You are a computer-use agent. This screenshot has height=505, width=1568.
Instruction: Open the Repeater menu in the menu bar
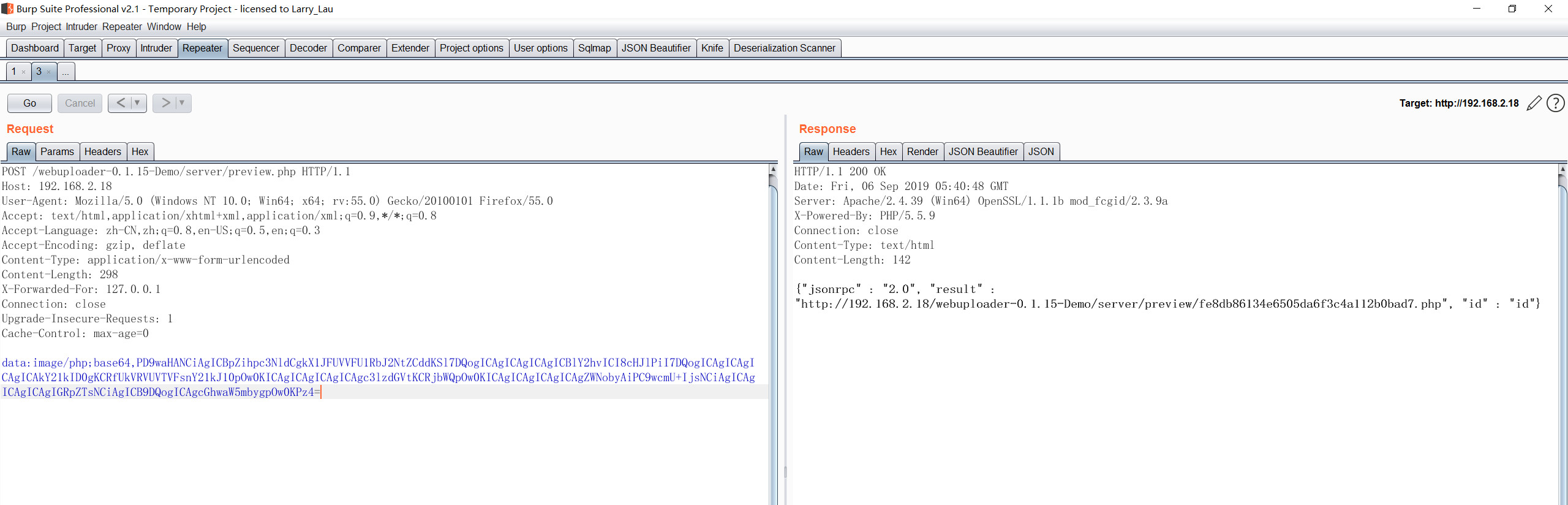tap(122, 27)
